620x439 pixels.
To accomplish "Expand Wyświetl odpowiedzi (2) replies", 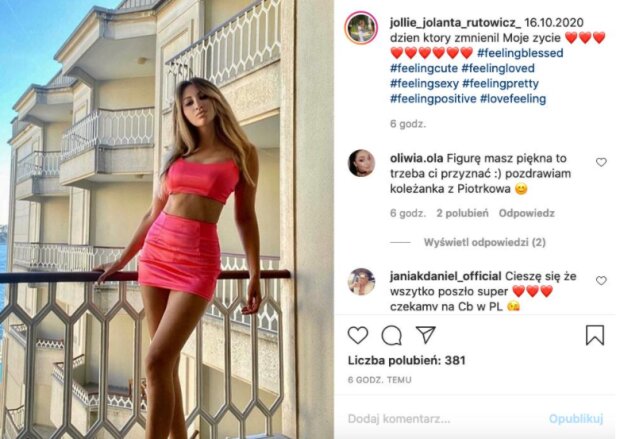I will (x=484, y=242).
